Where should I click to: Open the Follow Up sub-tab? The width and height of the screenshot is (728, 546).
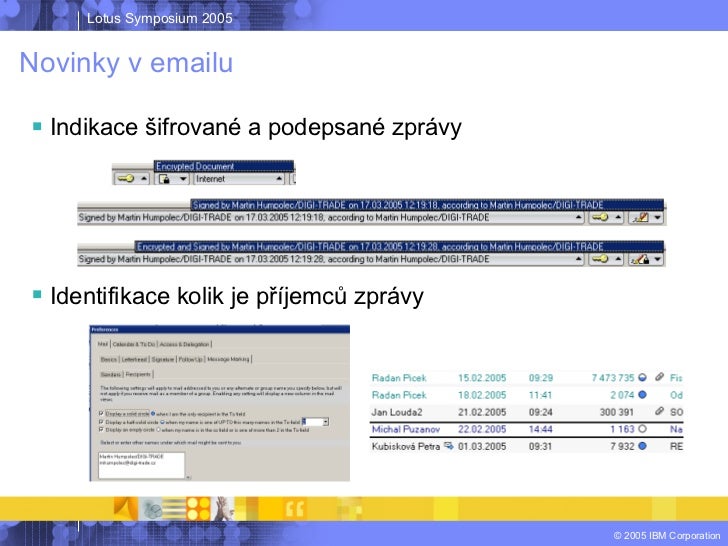point(190,359)
